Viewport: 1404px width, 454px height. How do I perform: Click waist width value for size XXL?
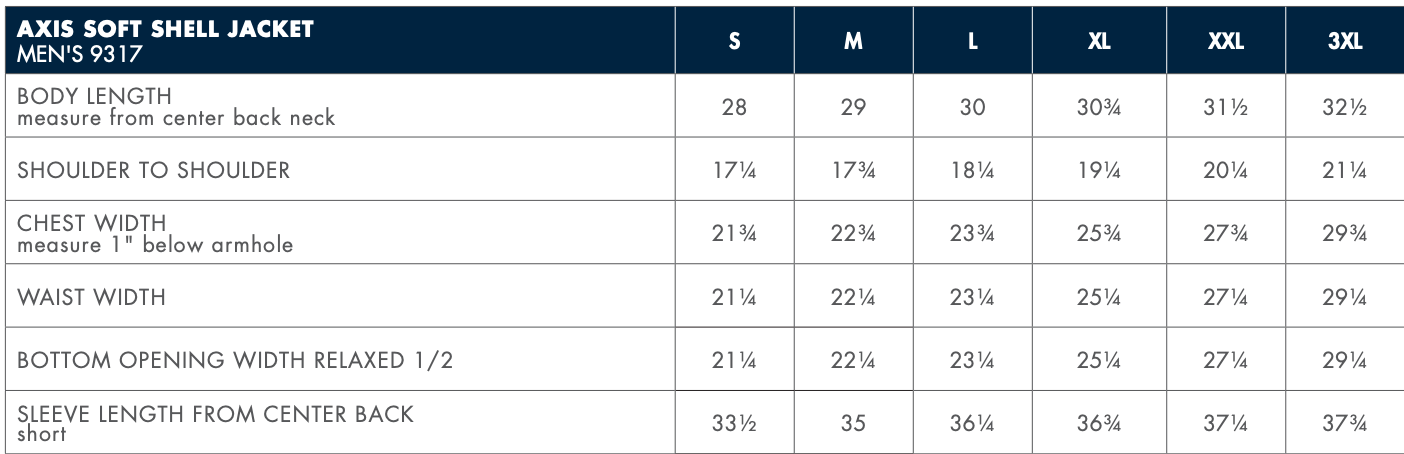pyautogui.click(x=1225, y=297)
